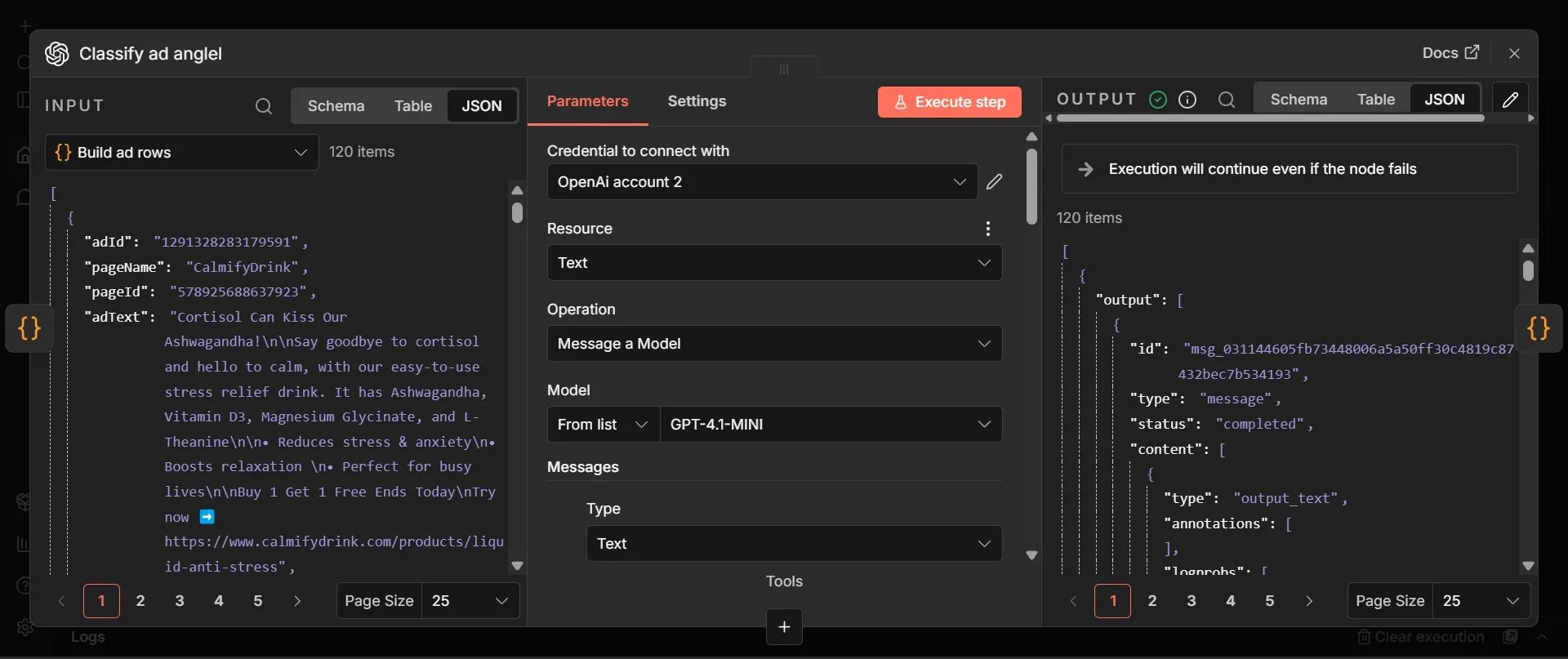Go to next input page arrow

pyautogui.click(x=297, y=601)
